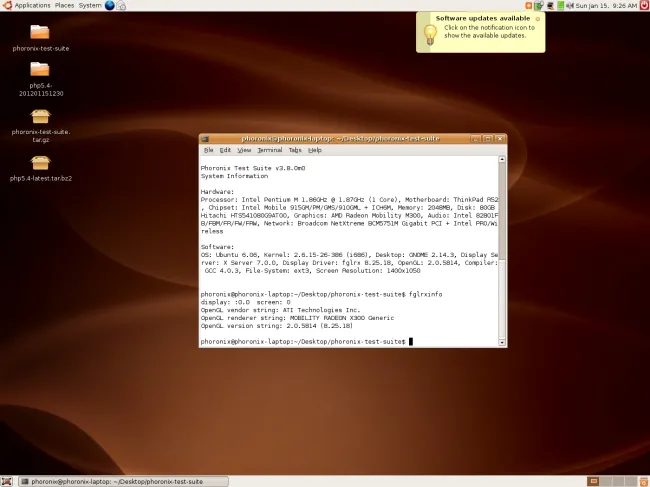Open the mail launcher next to the browser icon
This screenshot has width=650, height=487.
(x=121, y=5)
